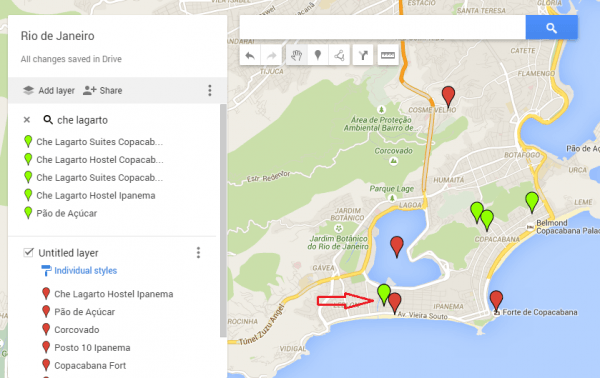Image resolution: width=600 pixels, height=378 pixels.
Task: Click the Share person-plus icon
Action: (x=89, y=90)
